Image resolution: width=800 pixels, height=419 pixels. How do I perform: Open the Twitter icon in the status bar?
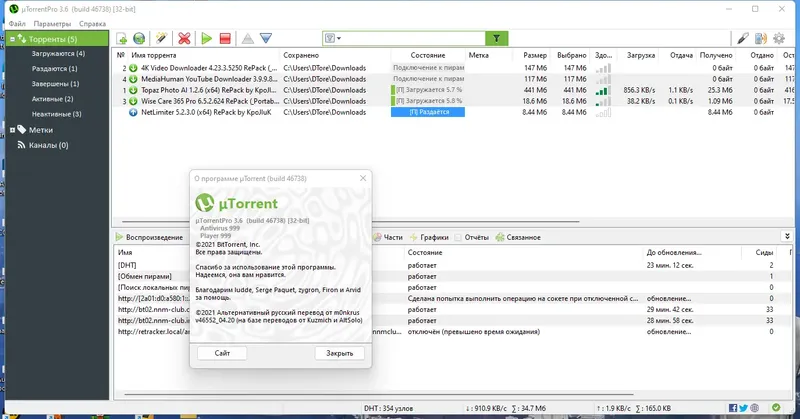click(743, 408)
